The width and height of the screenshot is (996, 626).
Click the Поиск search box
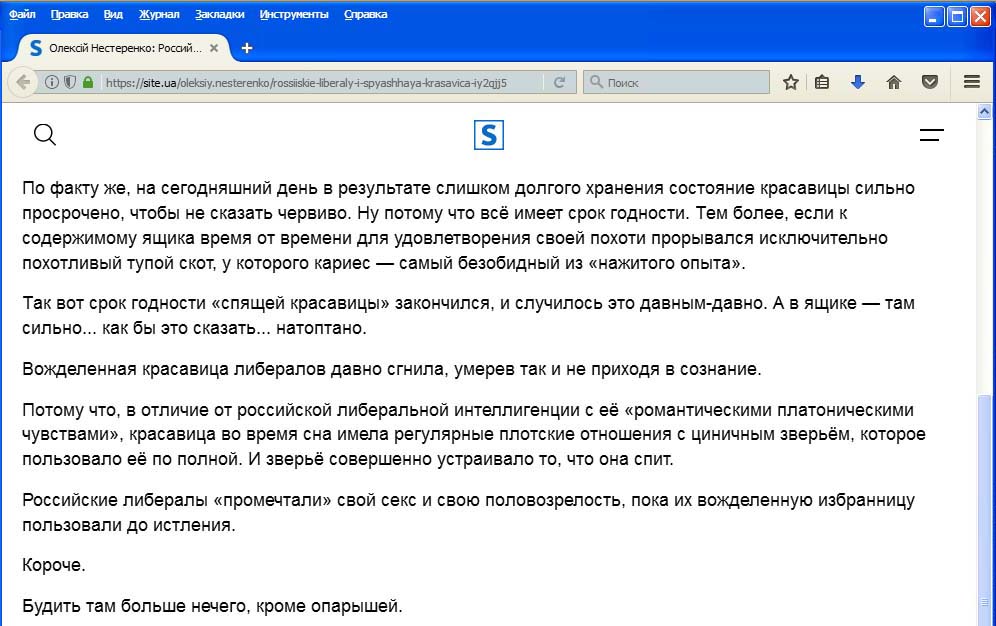pyautogui.click(x=676, y=83)
